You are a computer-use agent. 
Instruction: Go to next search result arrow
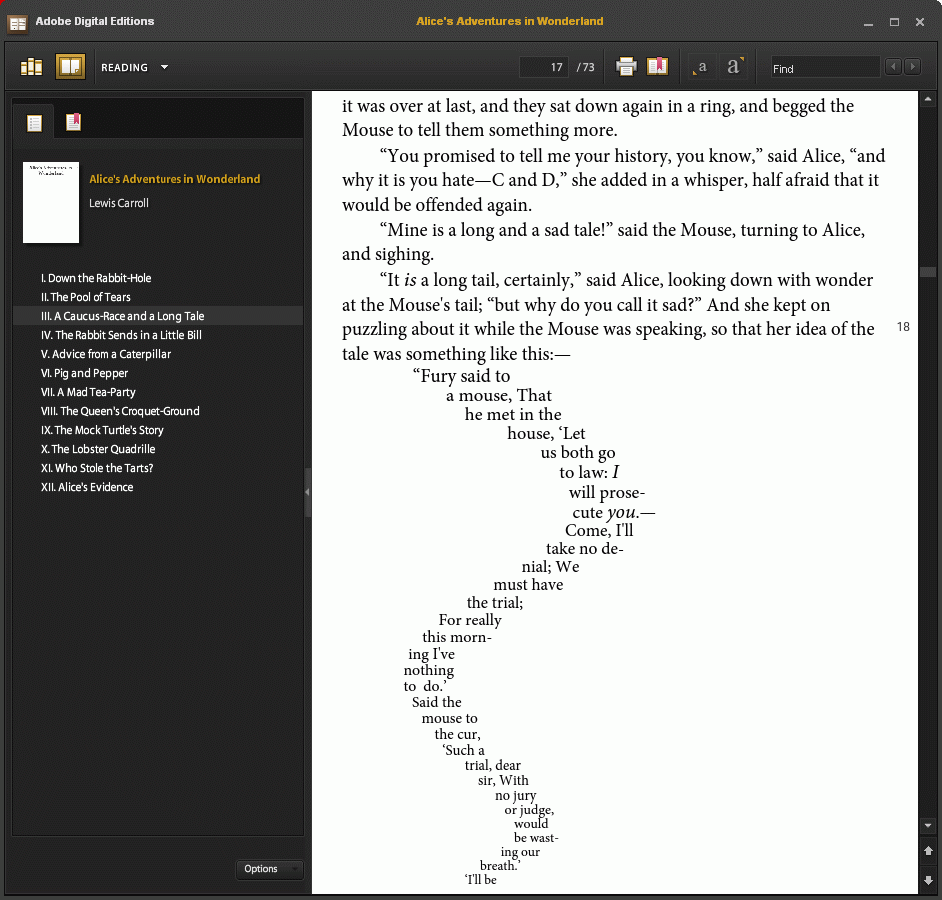point(913,66)
